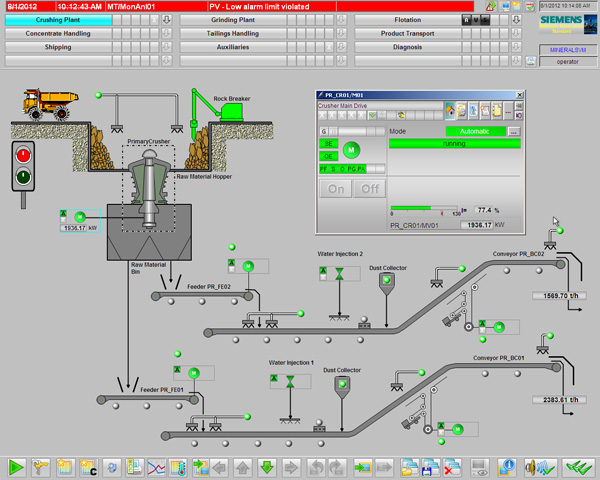Click the green up arrow navigation icon
This screenshot has width=600, height=480.
(x=243, y=467)
